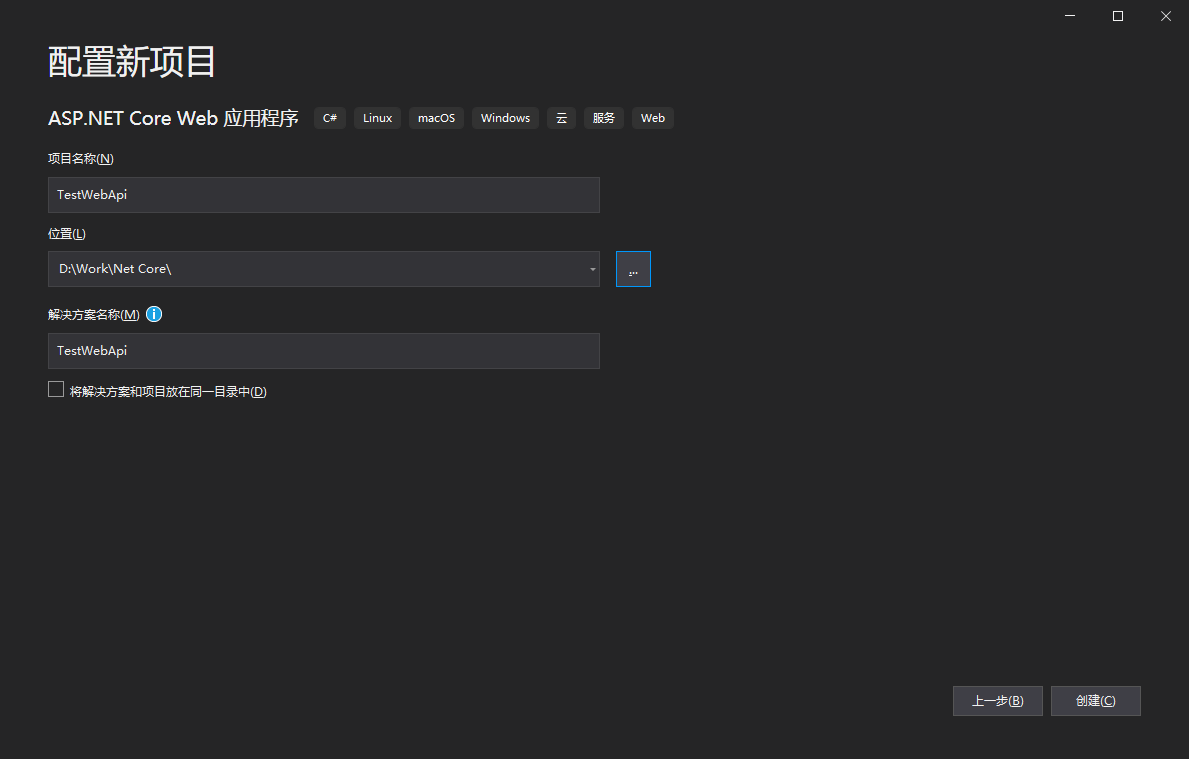Minimize the configure project window

click(1070, 16)
